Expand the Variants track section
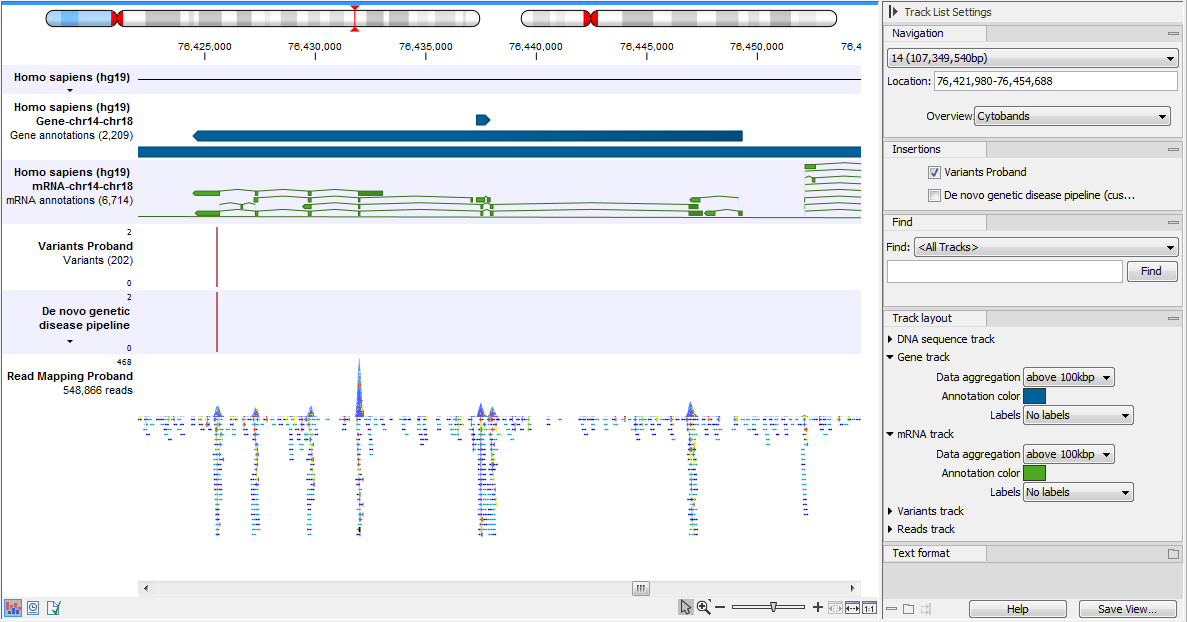1187x622 pixels. click(891, 511)
